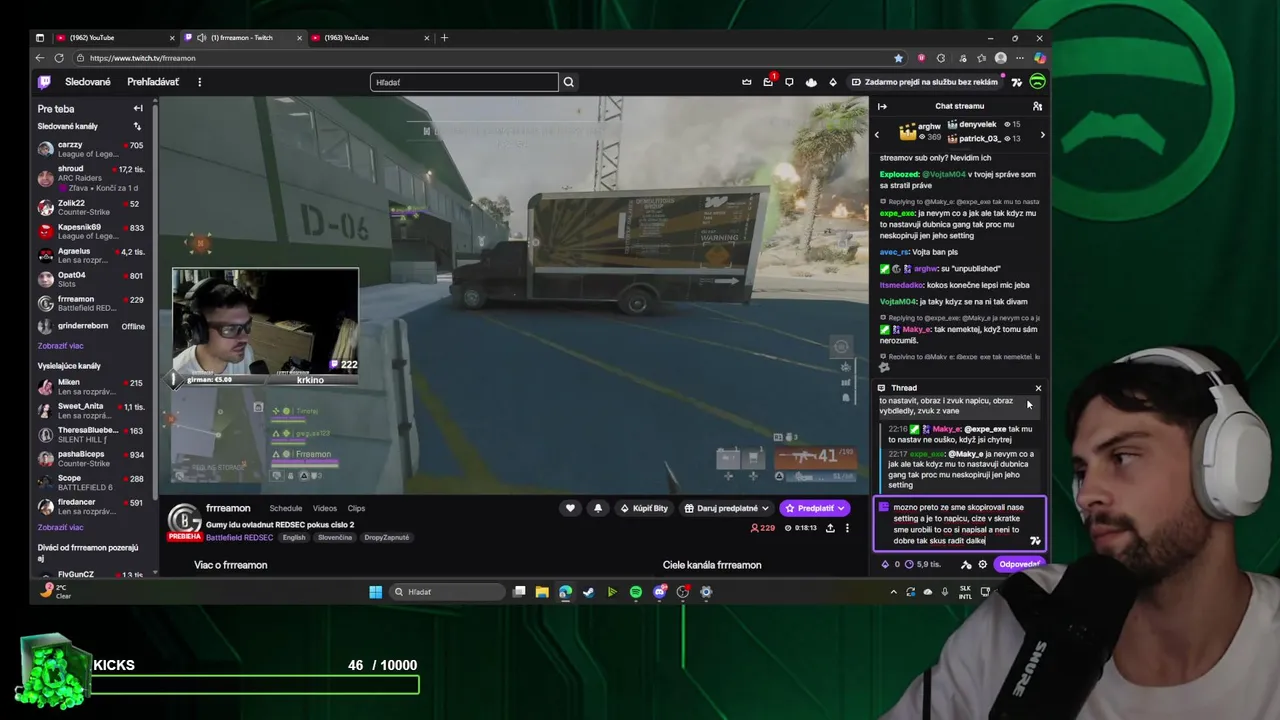Screen dimensions: 1280x720
Task: Open Spotify from taskbar
Action: click(x=636, y=592)
